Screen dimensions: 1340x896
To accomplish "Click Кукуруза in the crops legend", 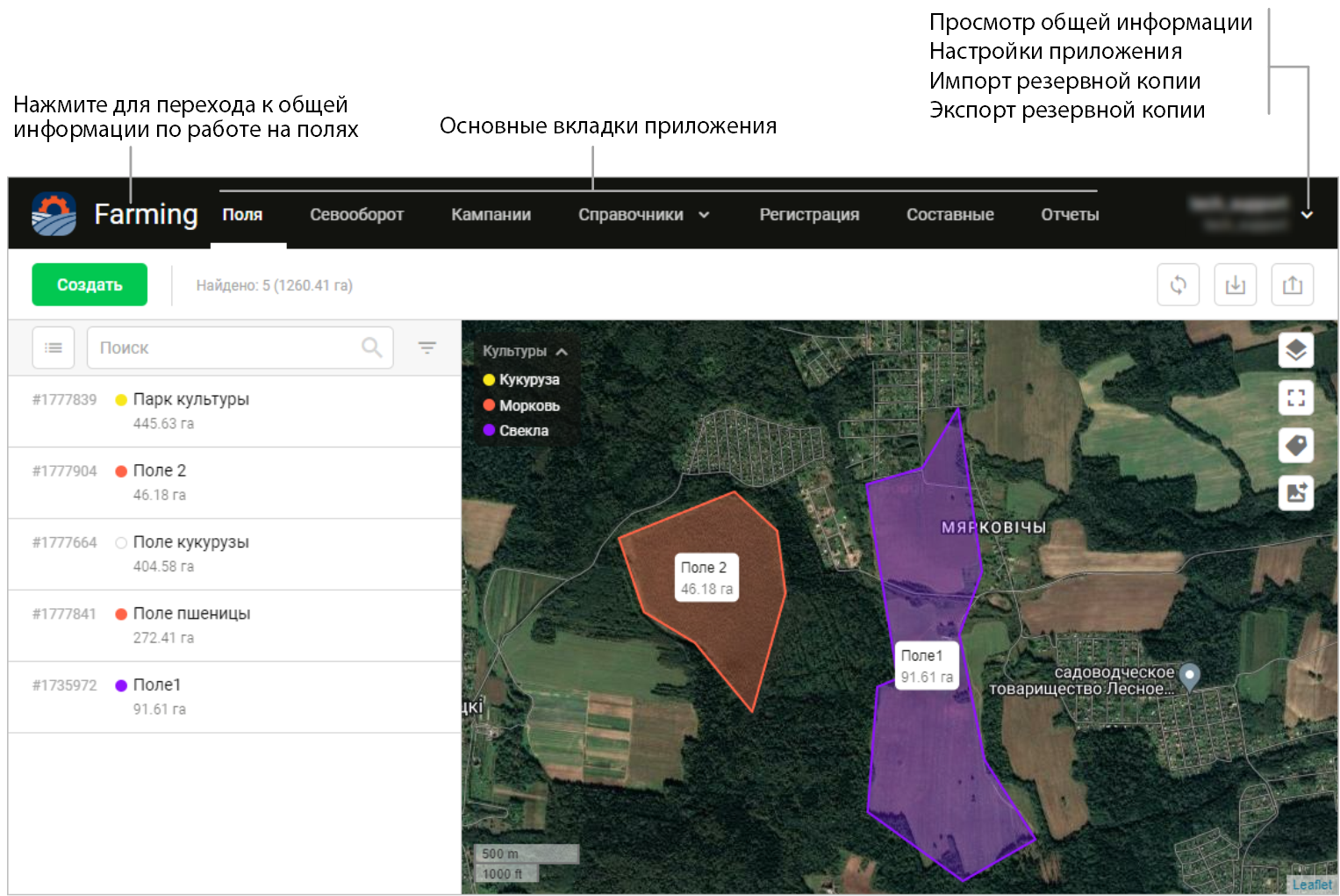I will [x=520, y=380].
